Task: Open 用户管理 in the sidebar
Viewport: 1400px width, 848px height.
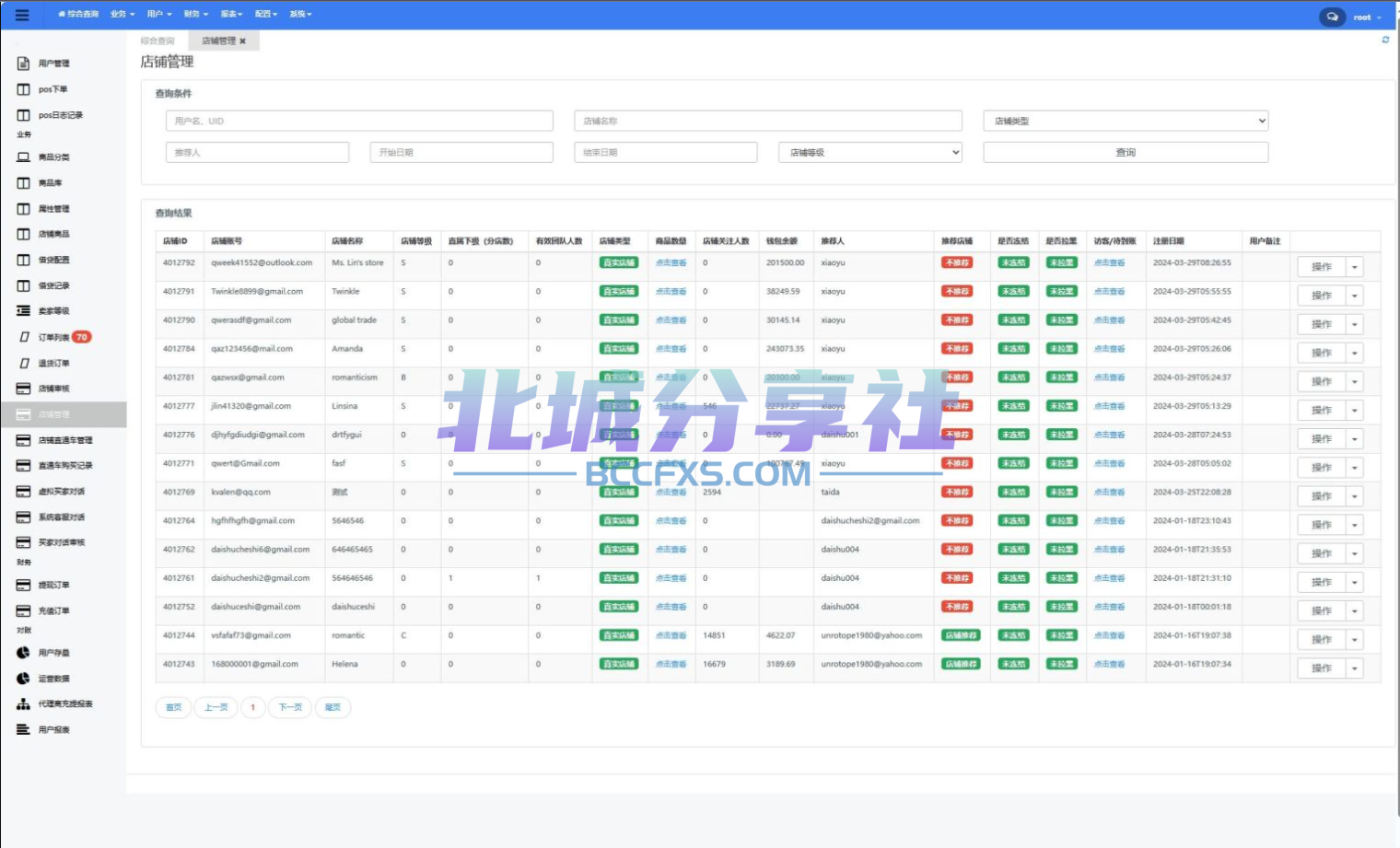Action: click(53, 64)
